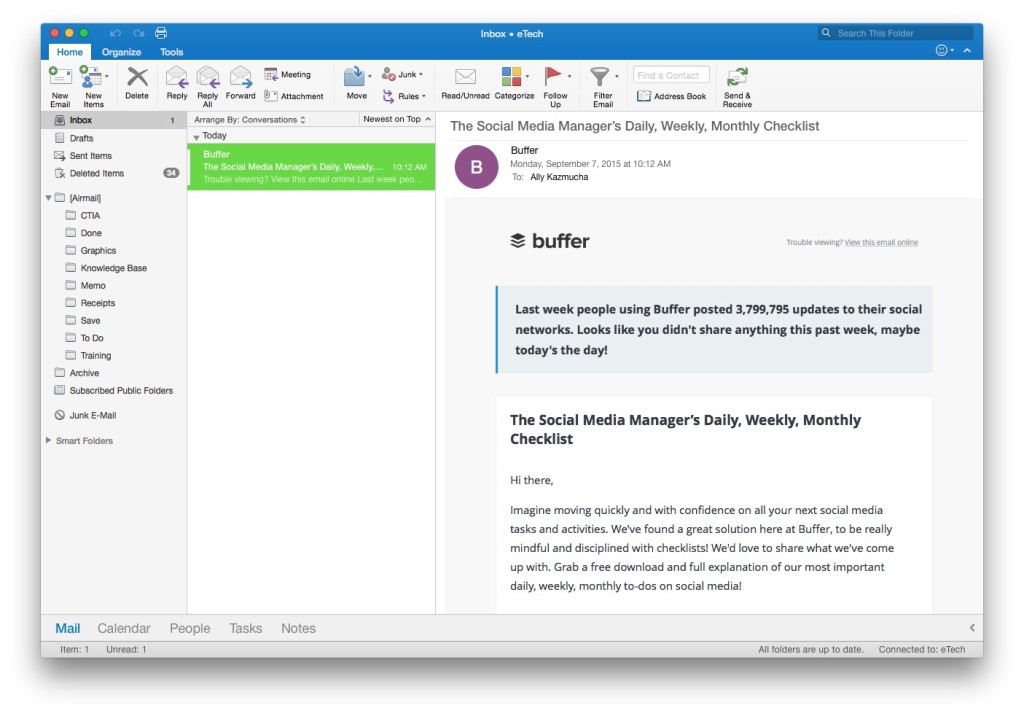Click the redo arrow in title bar

[x=138, y=33]
